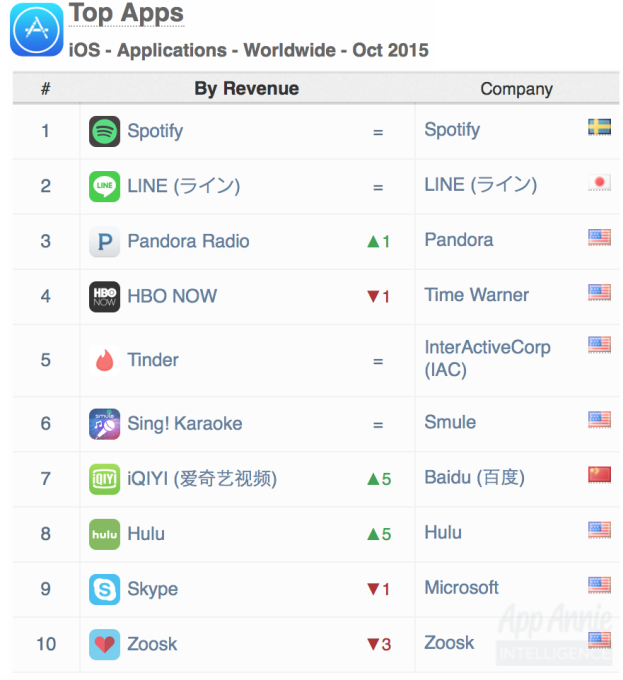The width and height of the screenshot is (623, 680).
Task: Click the Pandora Radio app icon
Action: click(104, 241)
